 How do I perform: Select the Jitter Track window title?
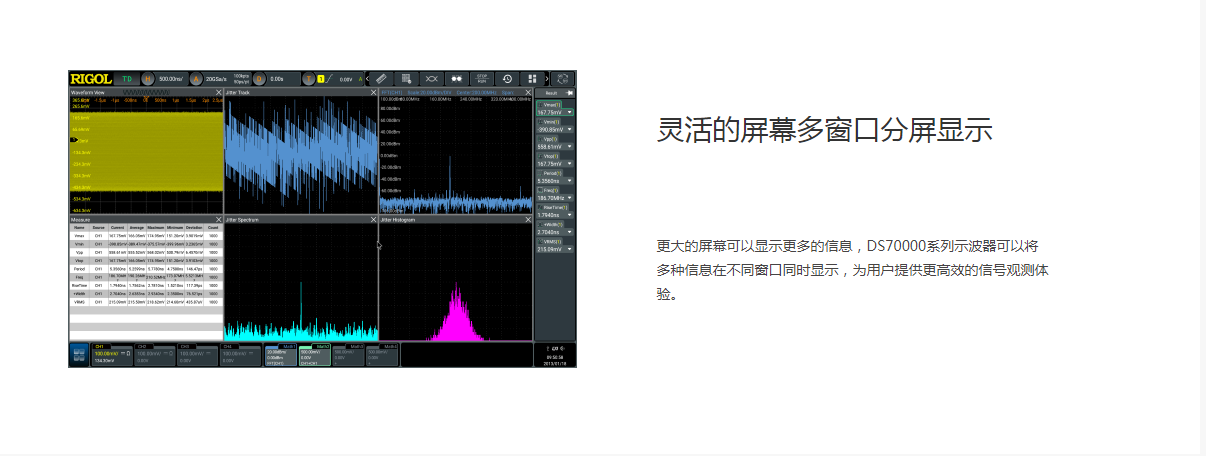238,93
